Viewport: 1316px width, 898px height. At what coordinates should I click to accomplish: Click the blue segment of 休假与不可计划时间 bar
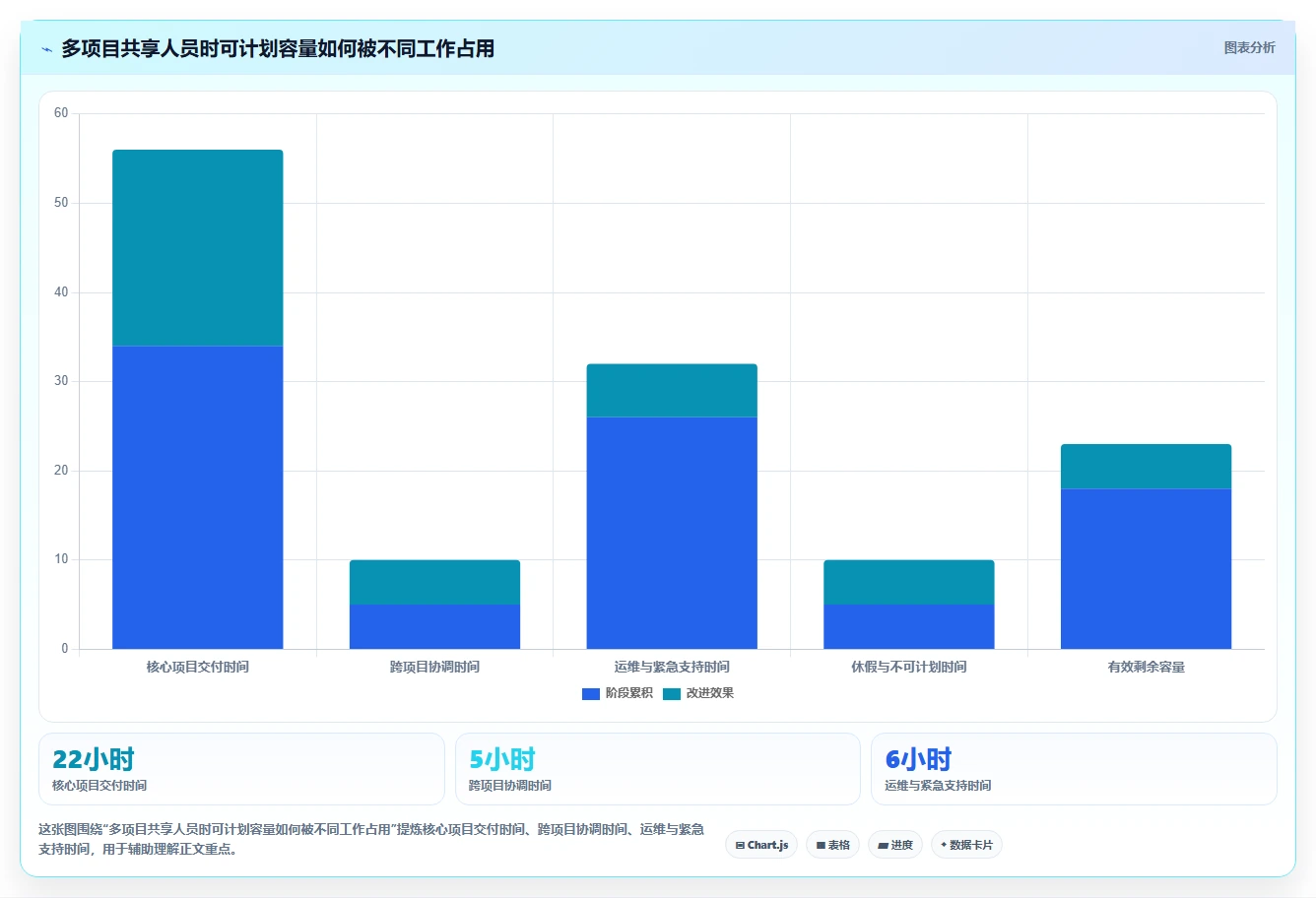pyautogui.click(x=909, y=626)
